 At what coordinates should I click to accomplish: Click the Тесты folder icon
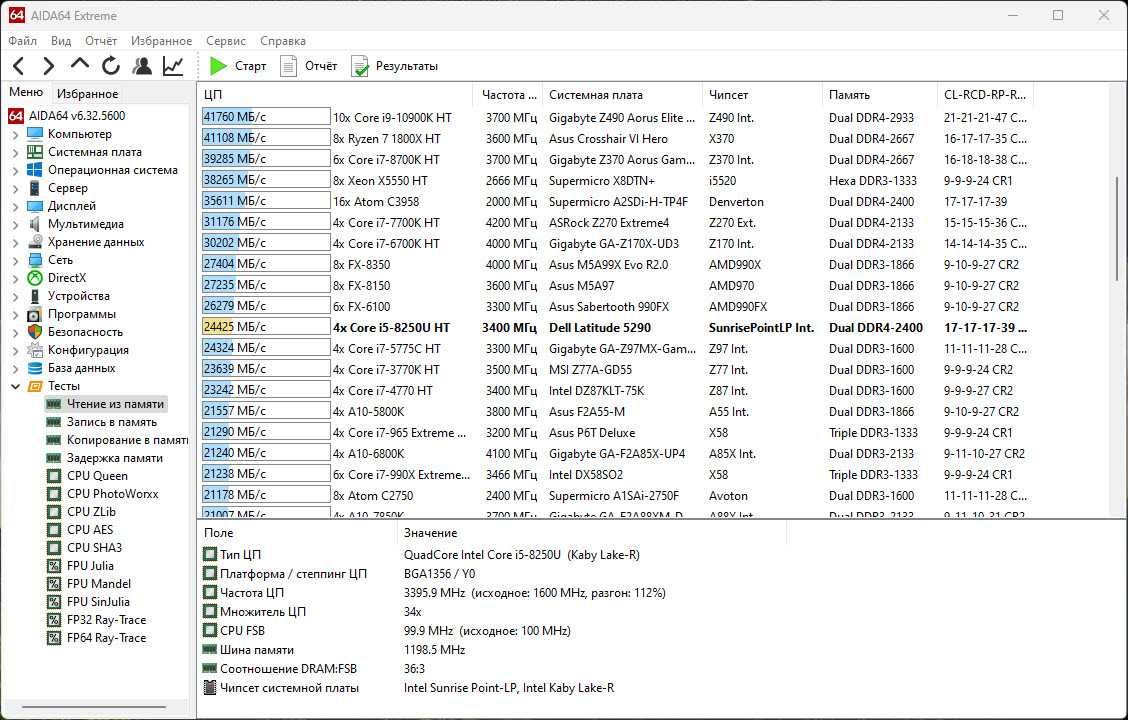tap(35, 386)
